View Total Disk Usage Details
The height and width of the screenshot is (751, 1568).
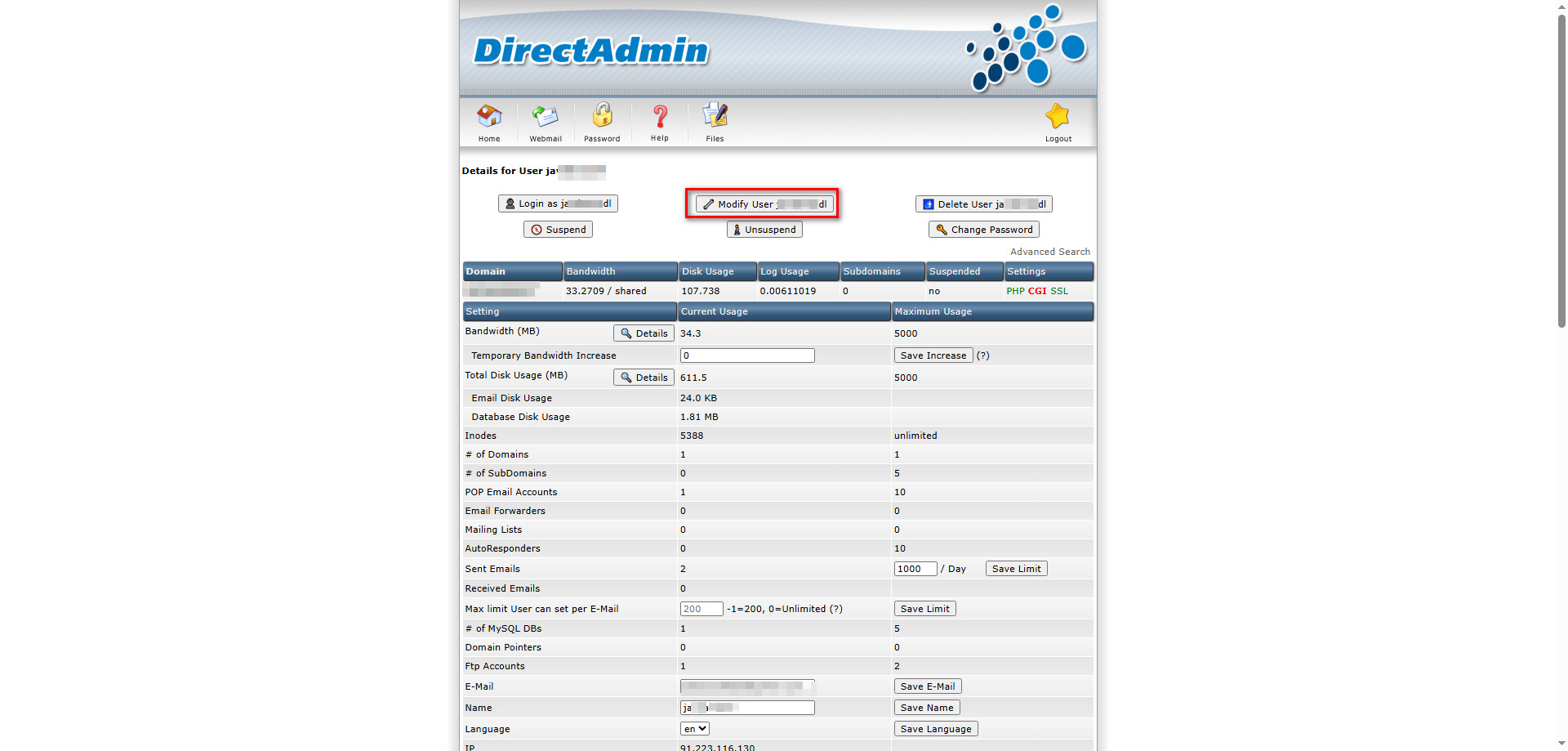coord(644,378)
